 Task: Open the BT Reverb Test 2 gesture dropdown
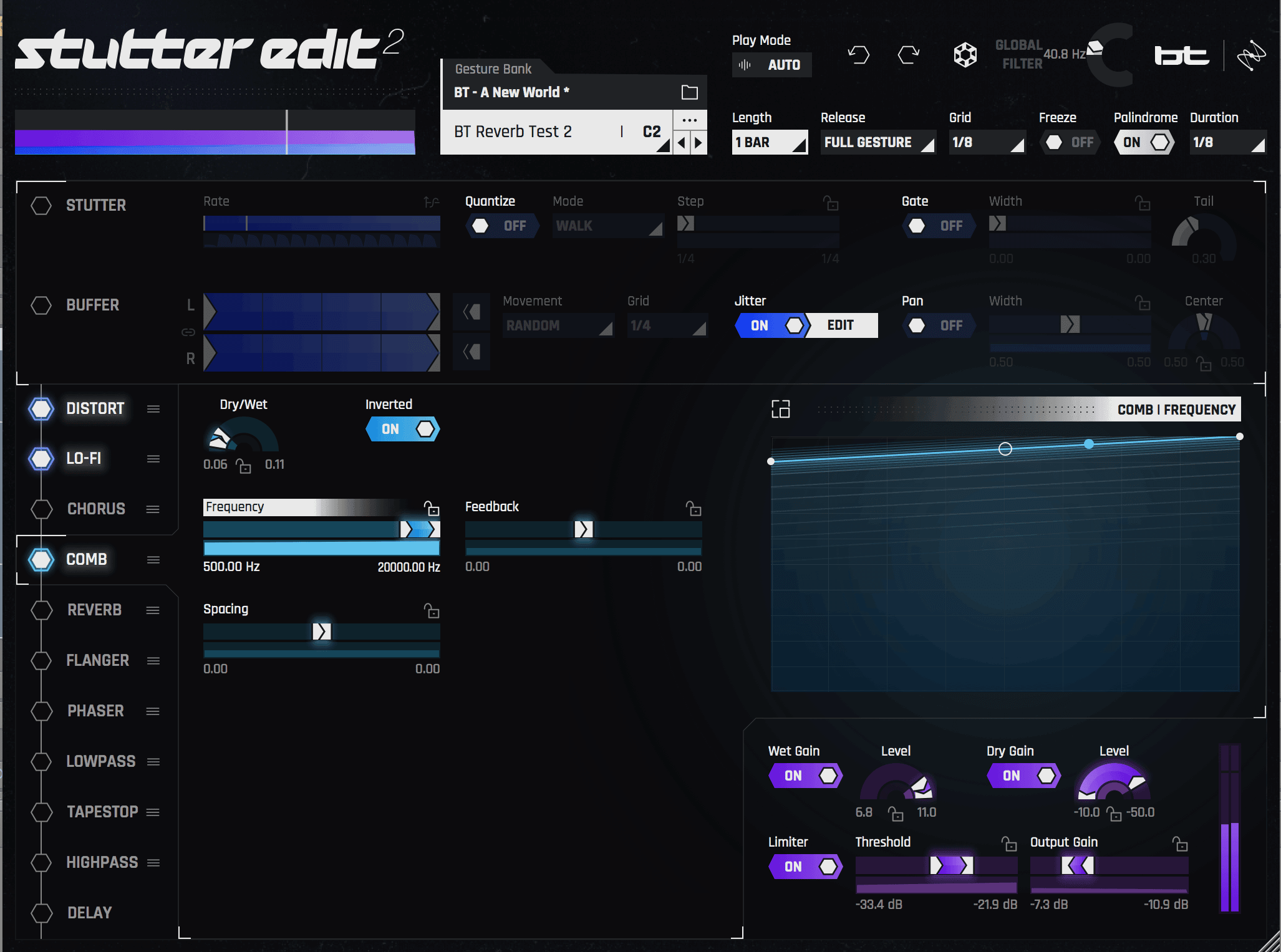[556, 132]
